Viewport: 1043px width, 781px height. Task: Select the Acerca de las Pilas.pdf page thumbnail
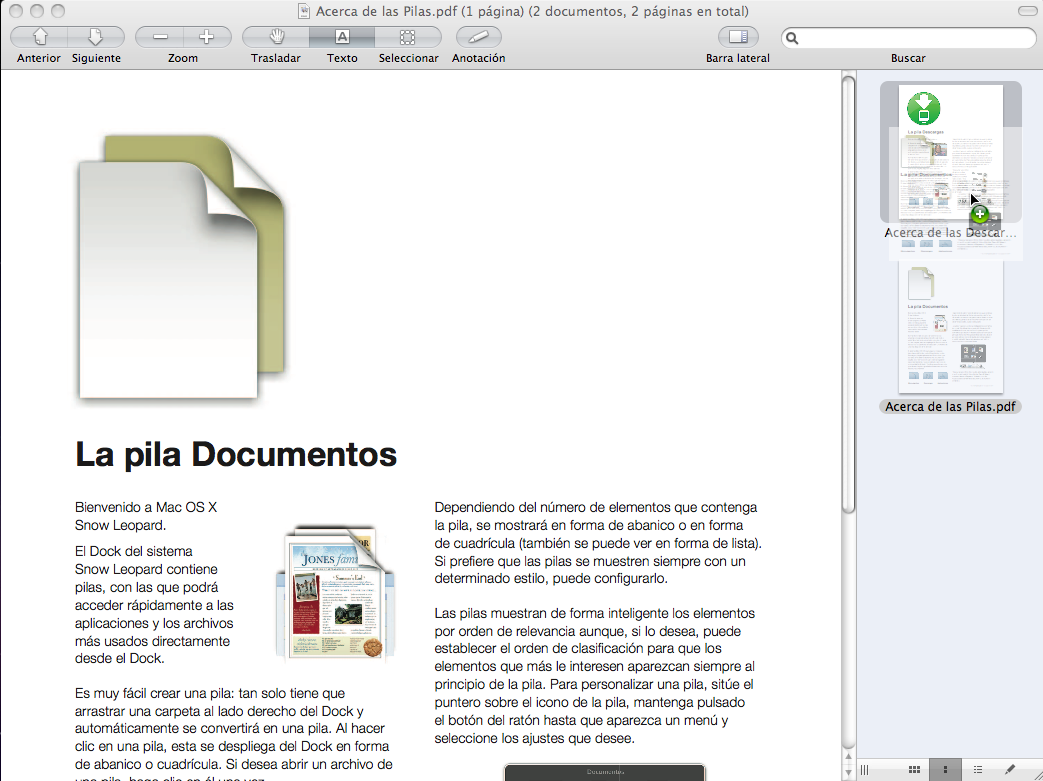coord(951,327)
